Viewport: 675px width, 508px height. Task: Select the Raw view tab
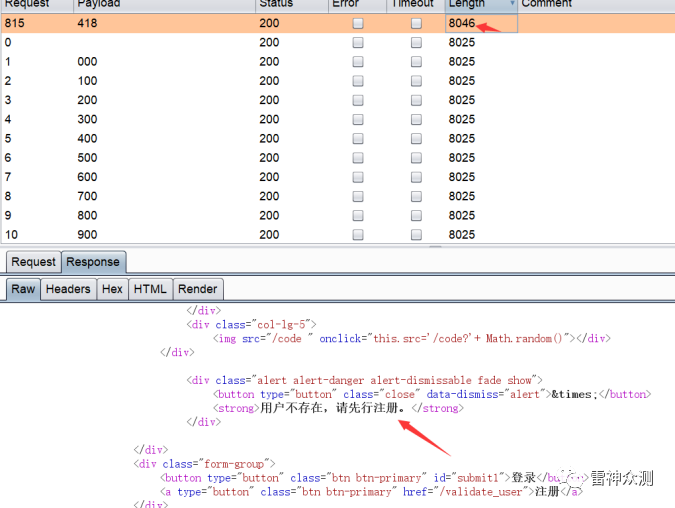coord(23,289)
